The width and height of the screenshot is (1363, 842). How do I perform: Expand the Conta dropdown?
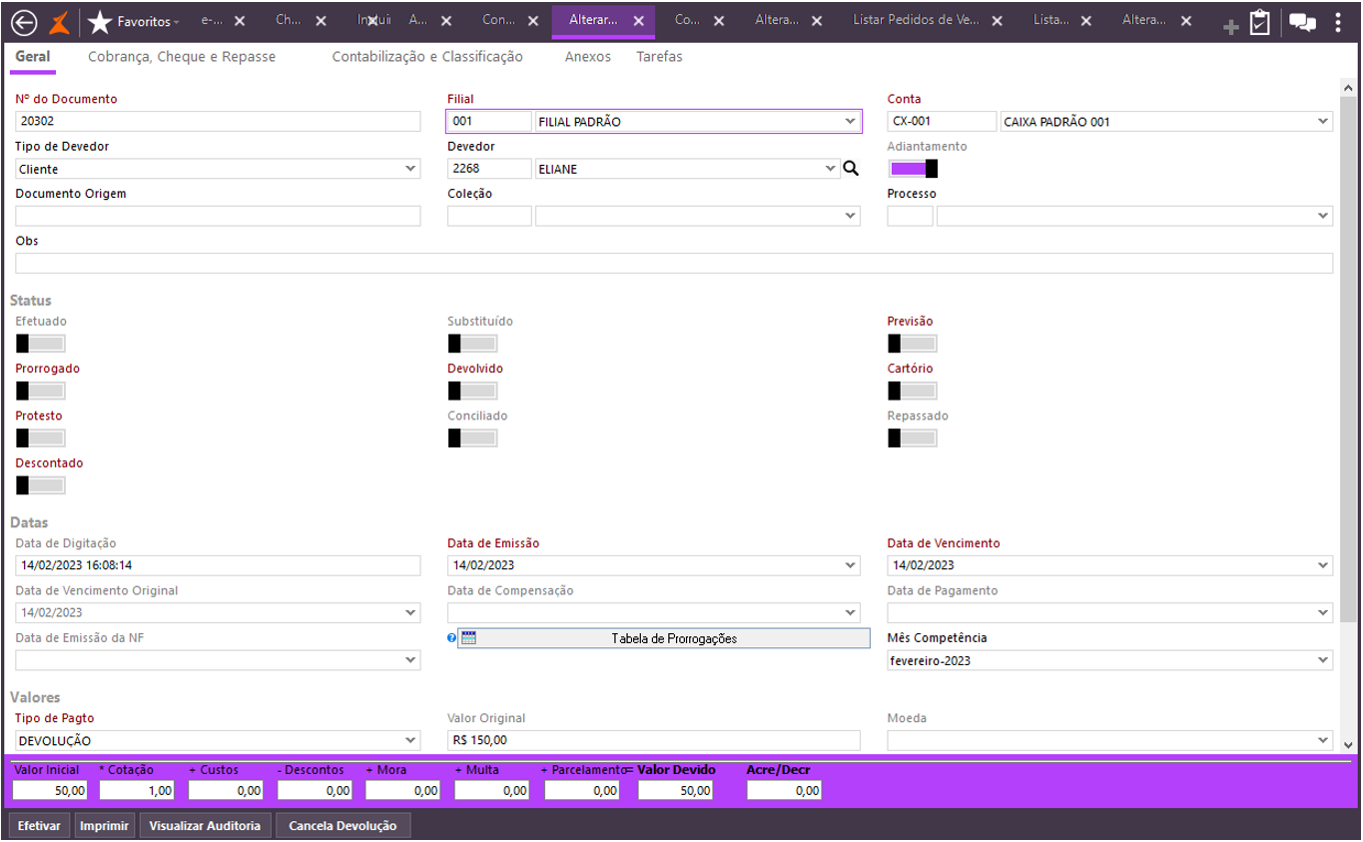coord(1324,122)
